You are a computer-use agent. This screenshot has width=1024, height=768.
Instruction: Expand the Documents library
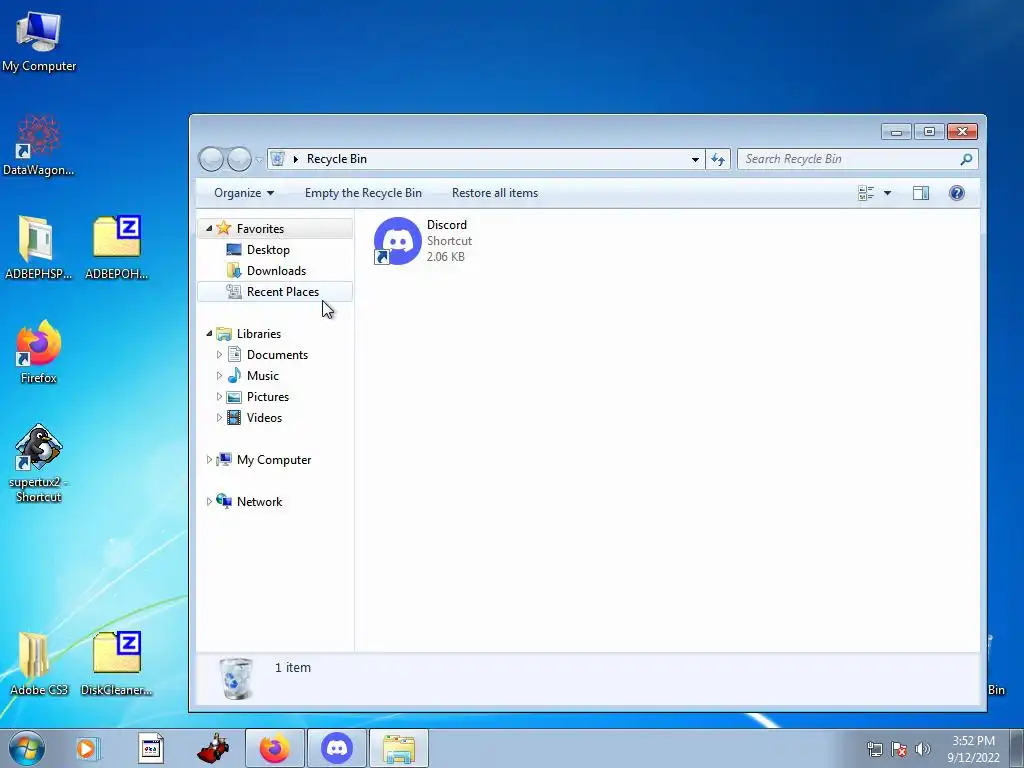click(219, 355)
